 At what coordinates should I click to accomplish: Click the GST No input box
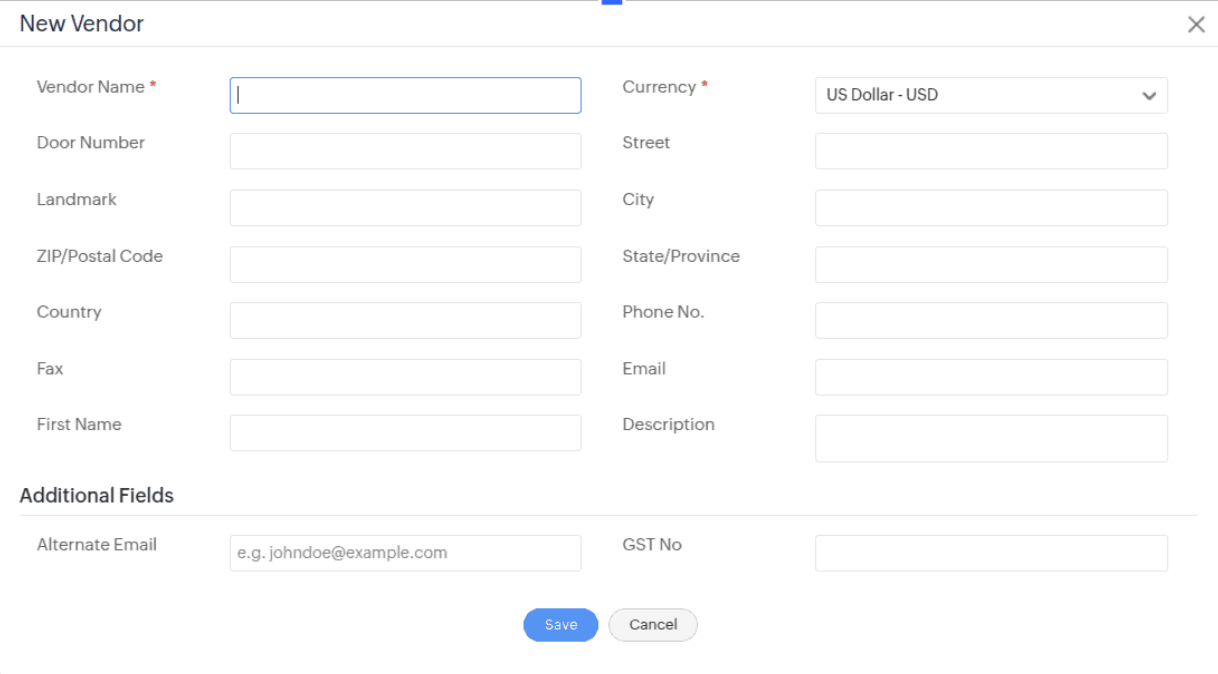click(x=991, y=553)
